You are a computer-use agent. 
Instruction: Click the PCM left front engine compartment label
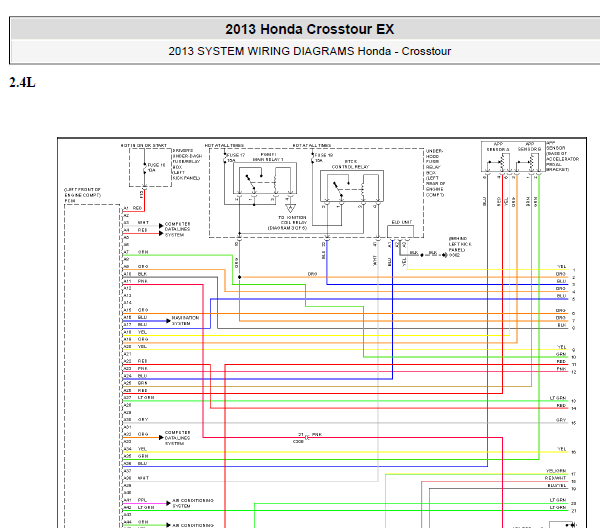click(x=82, y=195)
